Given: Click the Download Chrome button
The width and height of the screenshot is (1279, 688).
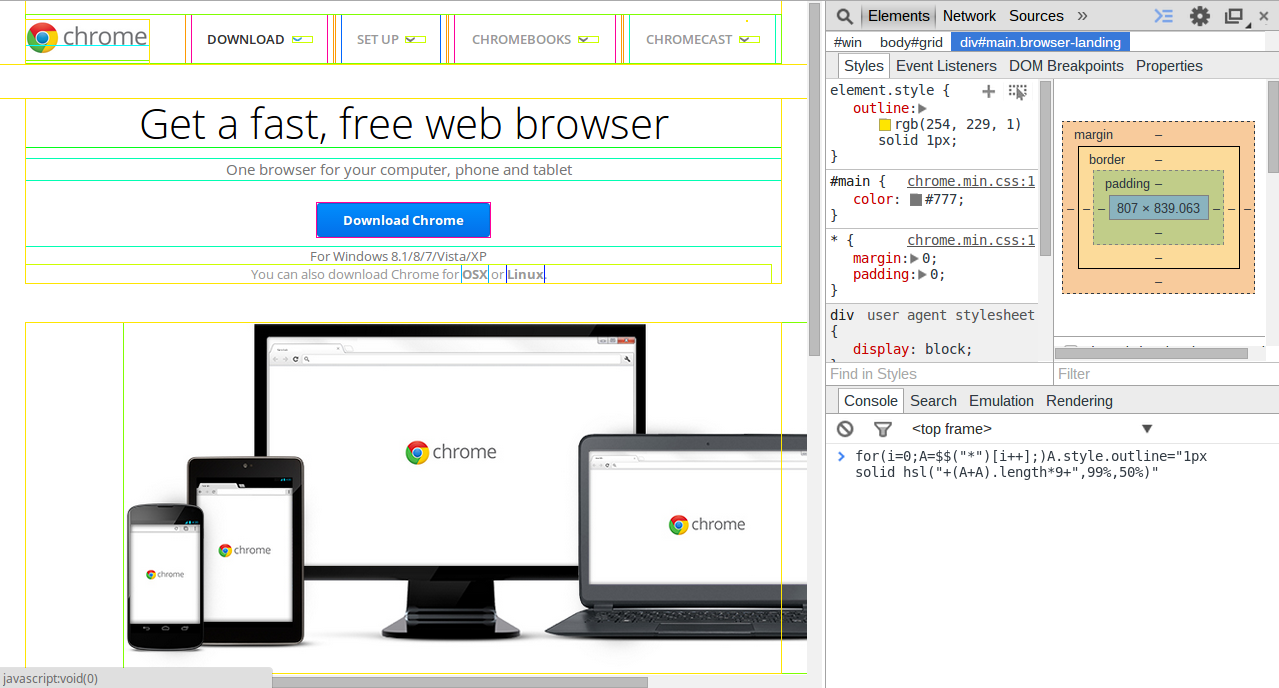Looking at the screenshot, I should [403, 220].
